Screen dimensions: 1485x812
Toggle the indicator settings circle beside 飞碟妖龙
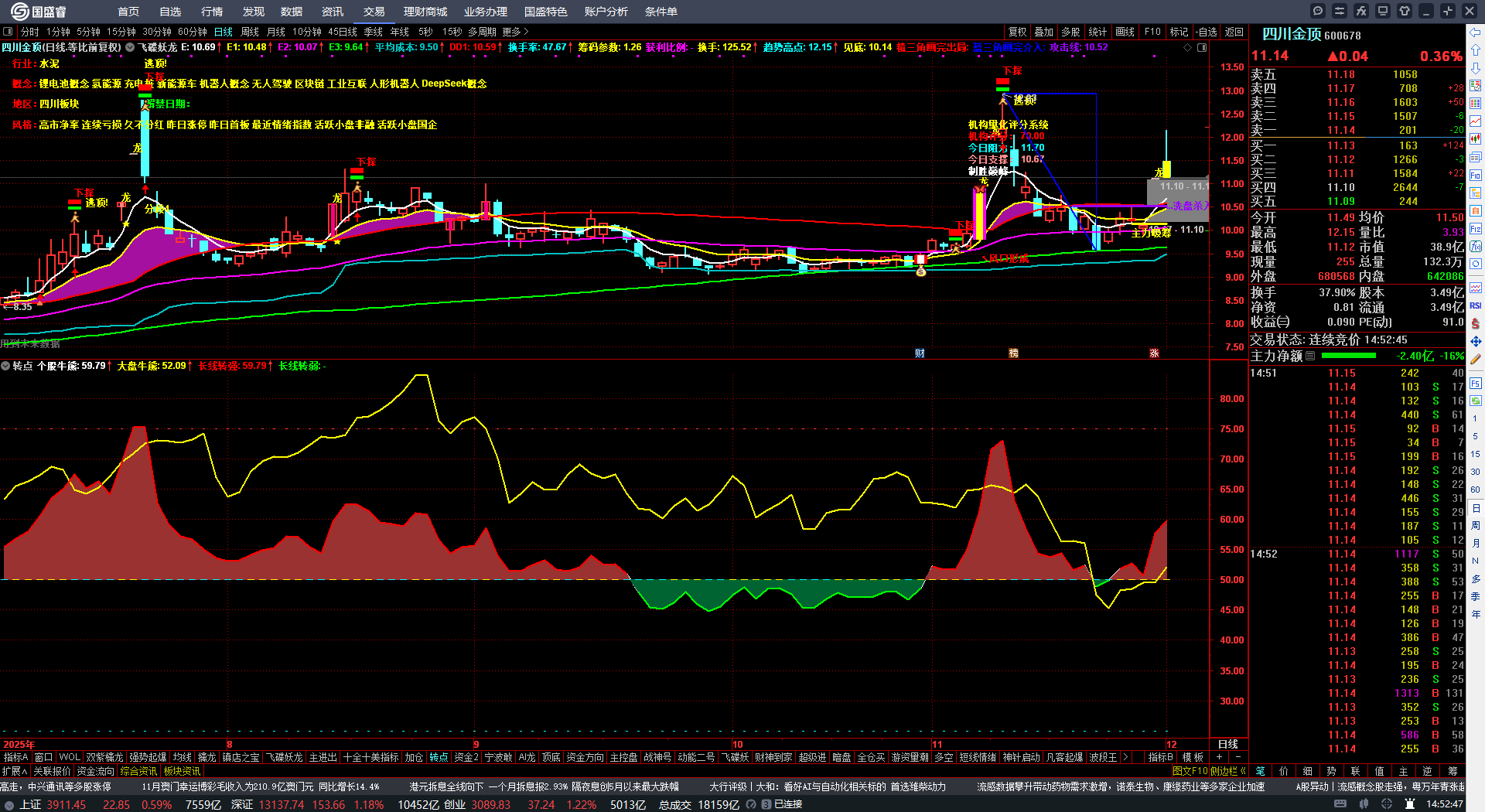[x=130, y=47]
